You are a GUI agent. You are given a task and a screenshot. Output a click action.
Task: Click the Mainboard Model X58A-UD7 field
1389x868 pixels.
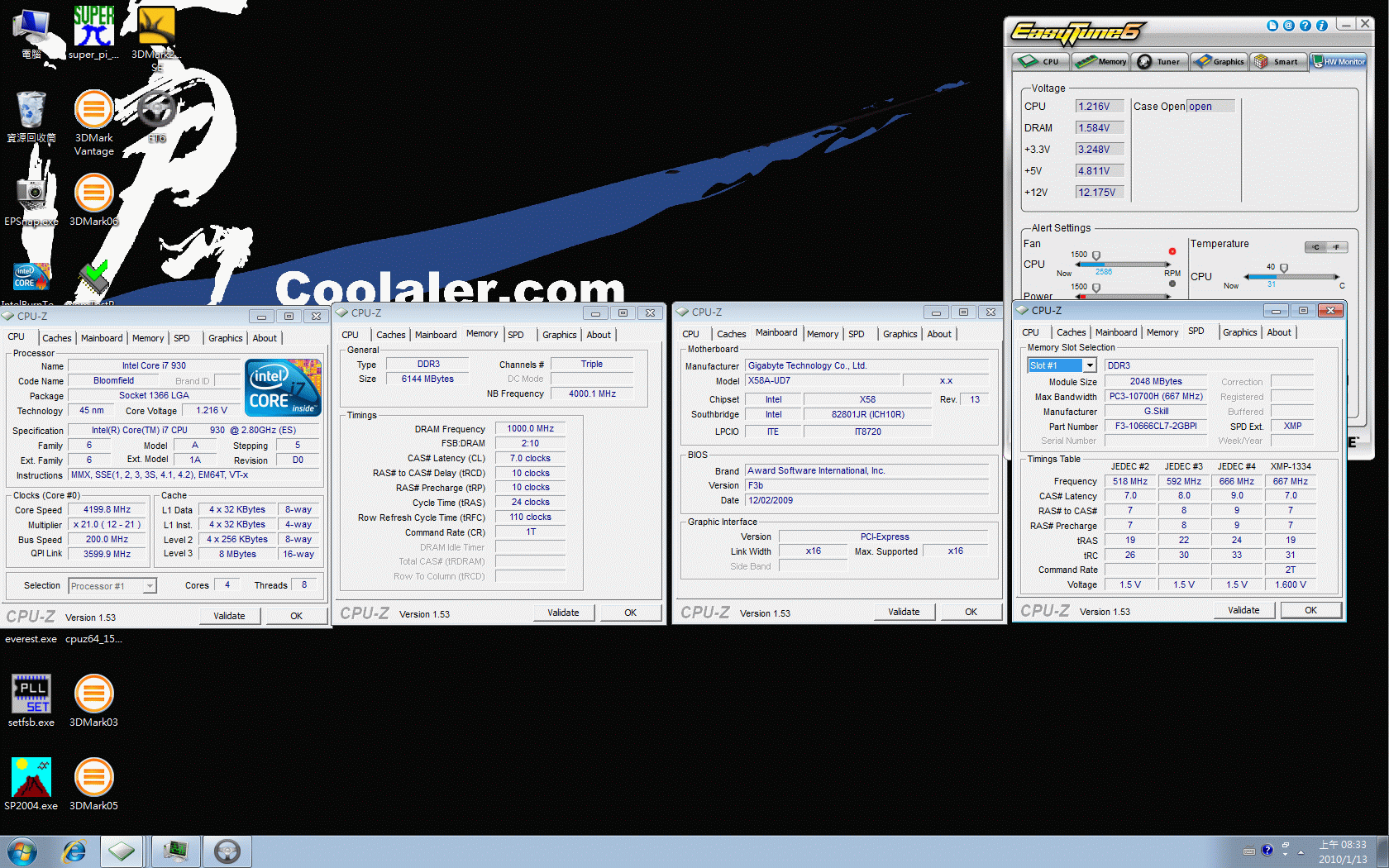click(822, 381)
